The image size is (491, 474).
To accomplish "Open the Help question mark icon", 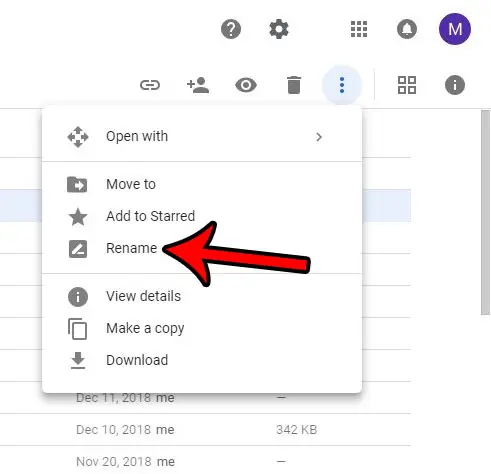I will coord(231,29).
